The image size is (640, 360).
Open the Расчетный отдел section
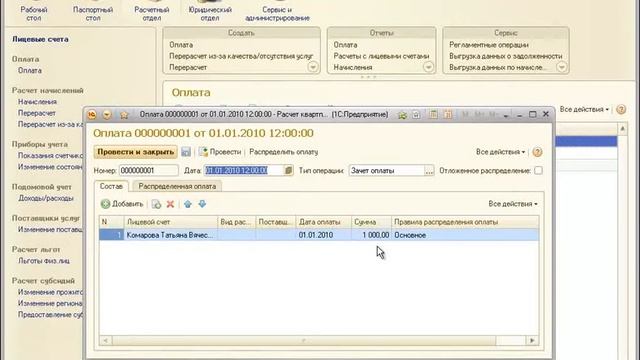152,13
